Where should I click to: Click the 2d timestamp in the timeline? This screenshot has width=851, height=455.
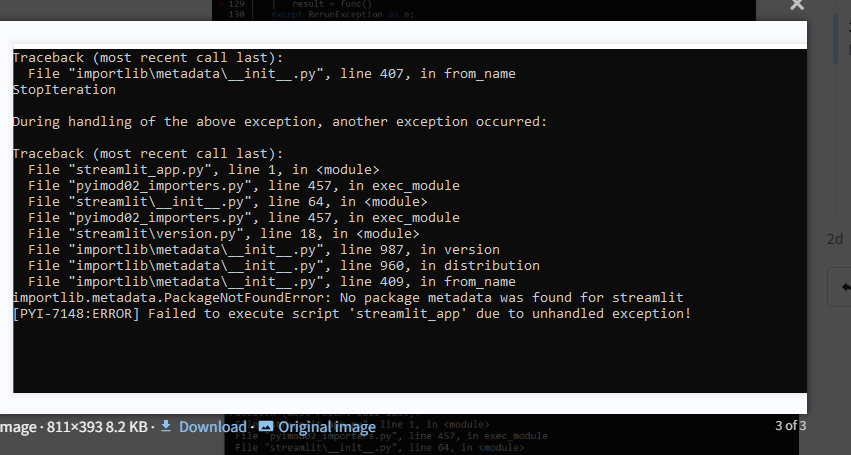pyautogui.click(x=835, y=239)
